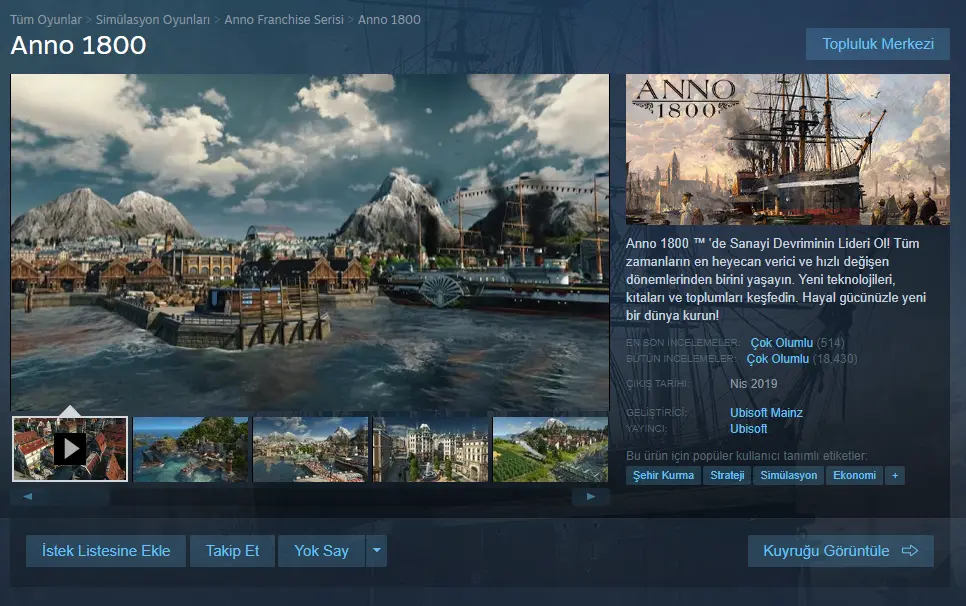Click the left arrow of thumbnail strip
Screen dimensions: 966x606
pyautogui.click(x=27, y=496)
